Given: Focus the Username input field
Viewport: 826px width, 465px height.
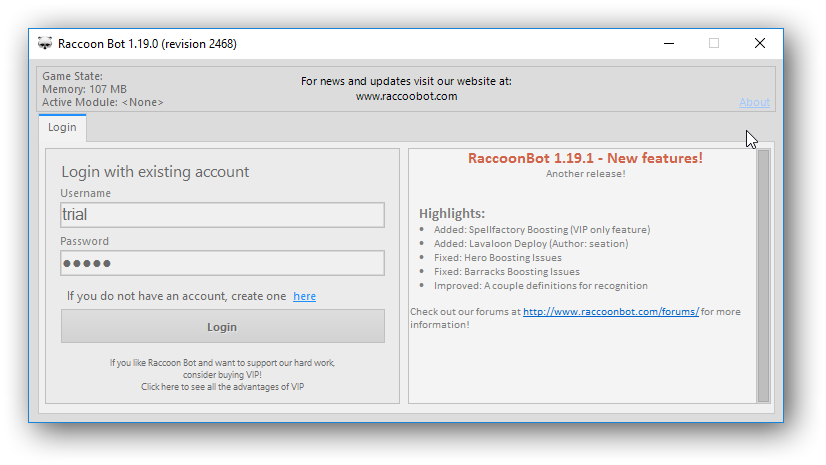Looking at the screenshot, I should tap(222, 215).
